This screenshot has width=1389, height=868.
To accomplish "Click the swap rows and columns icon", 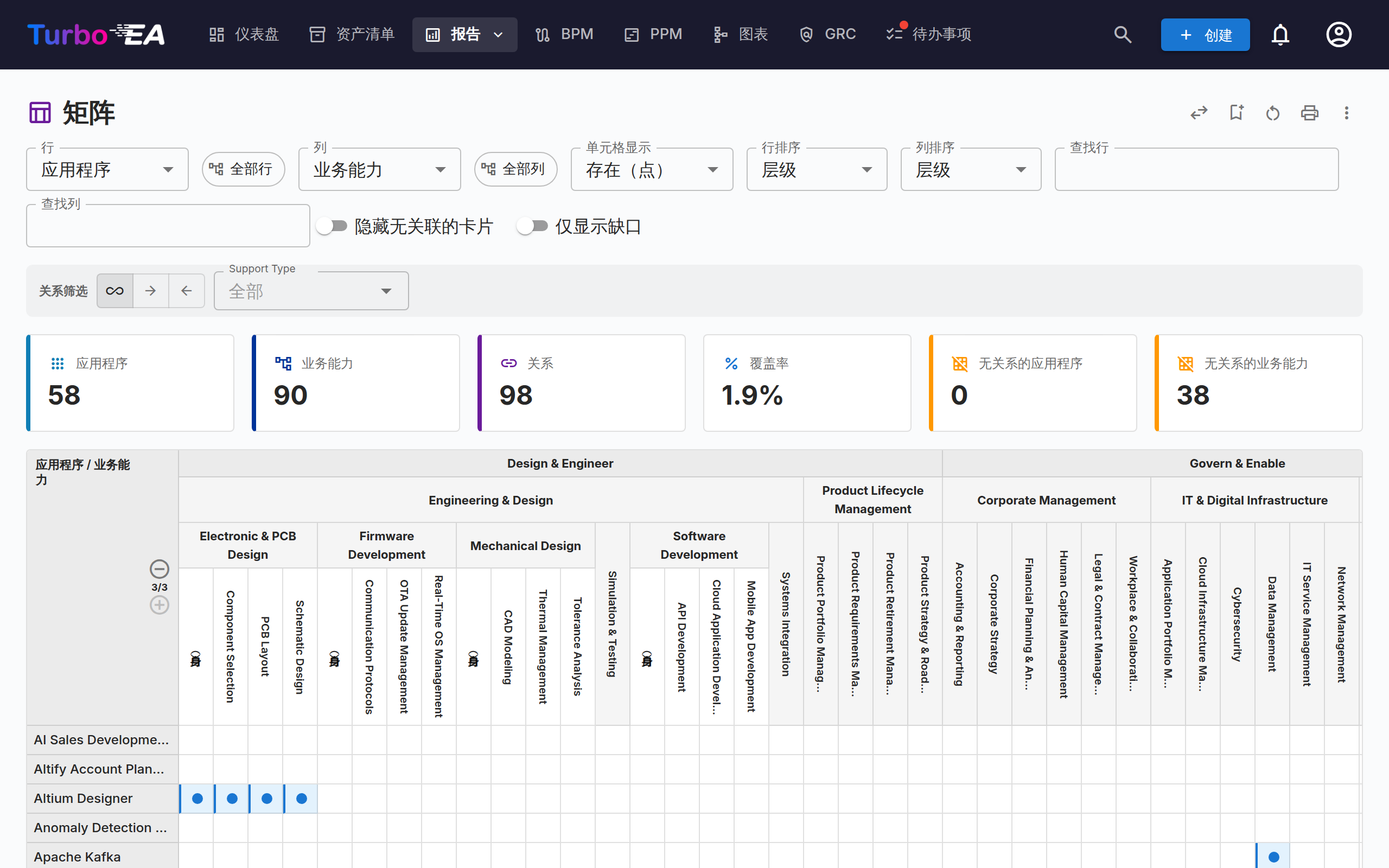I will point(1199,113).
